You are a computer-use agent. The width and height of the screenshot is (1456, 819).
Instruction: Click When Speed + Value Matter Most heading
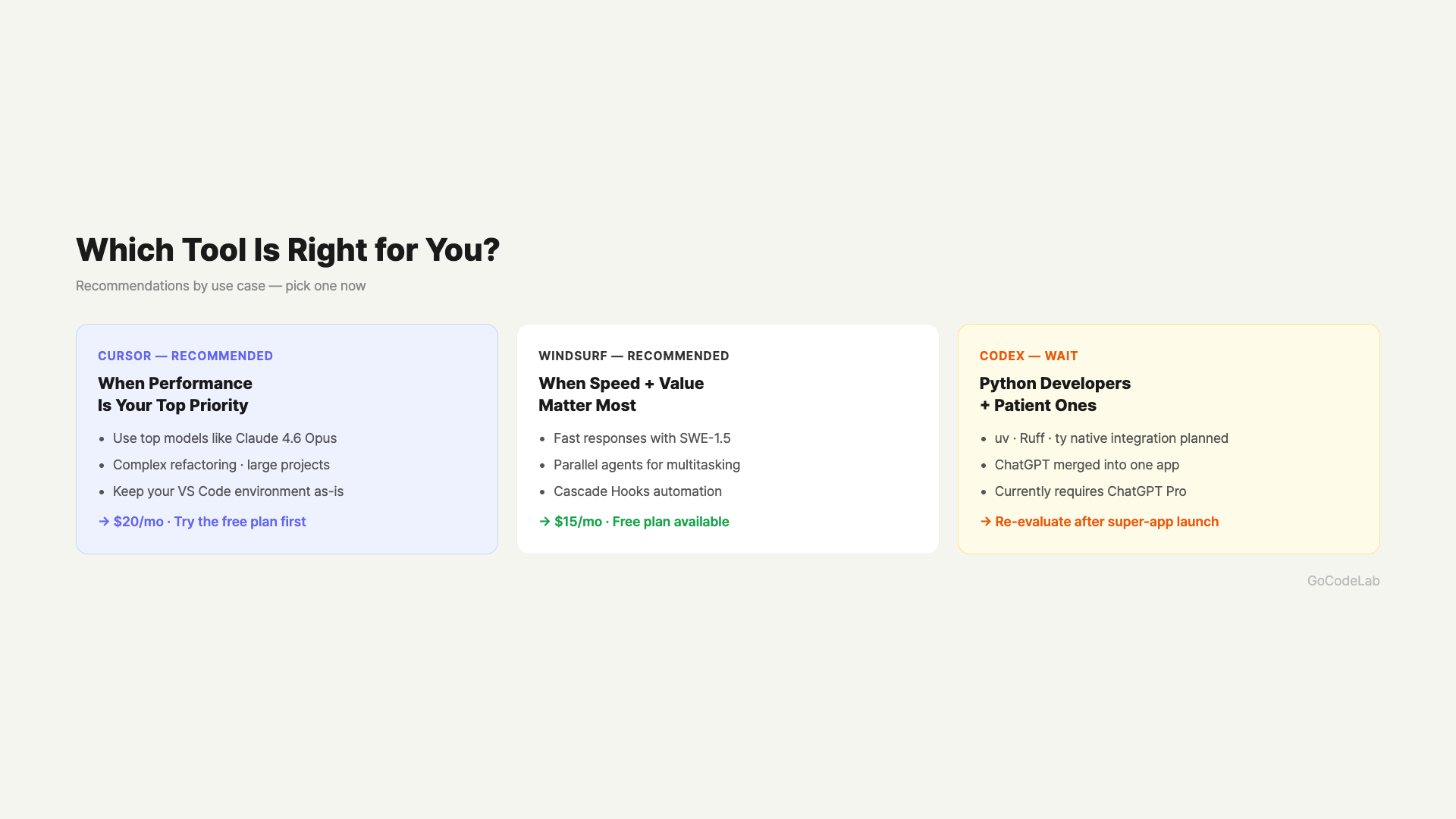click(x=620, y=394)
